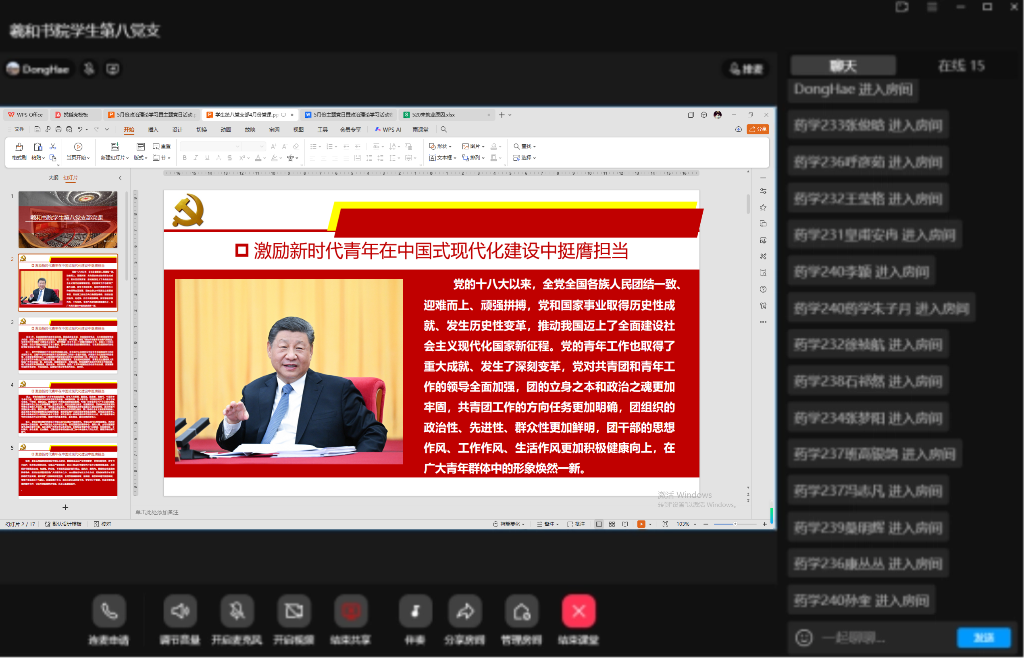
Task: Open the 开始 ribbon tab in WPS
Action: pos(129,129)
